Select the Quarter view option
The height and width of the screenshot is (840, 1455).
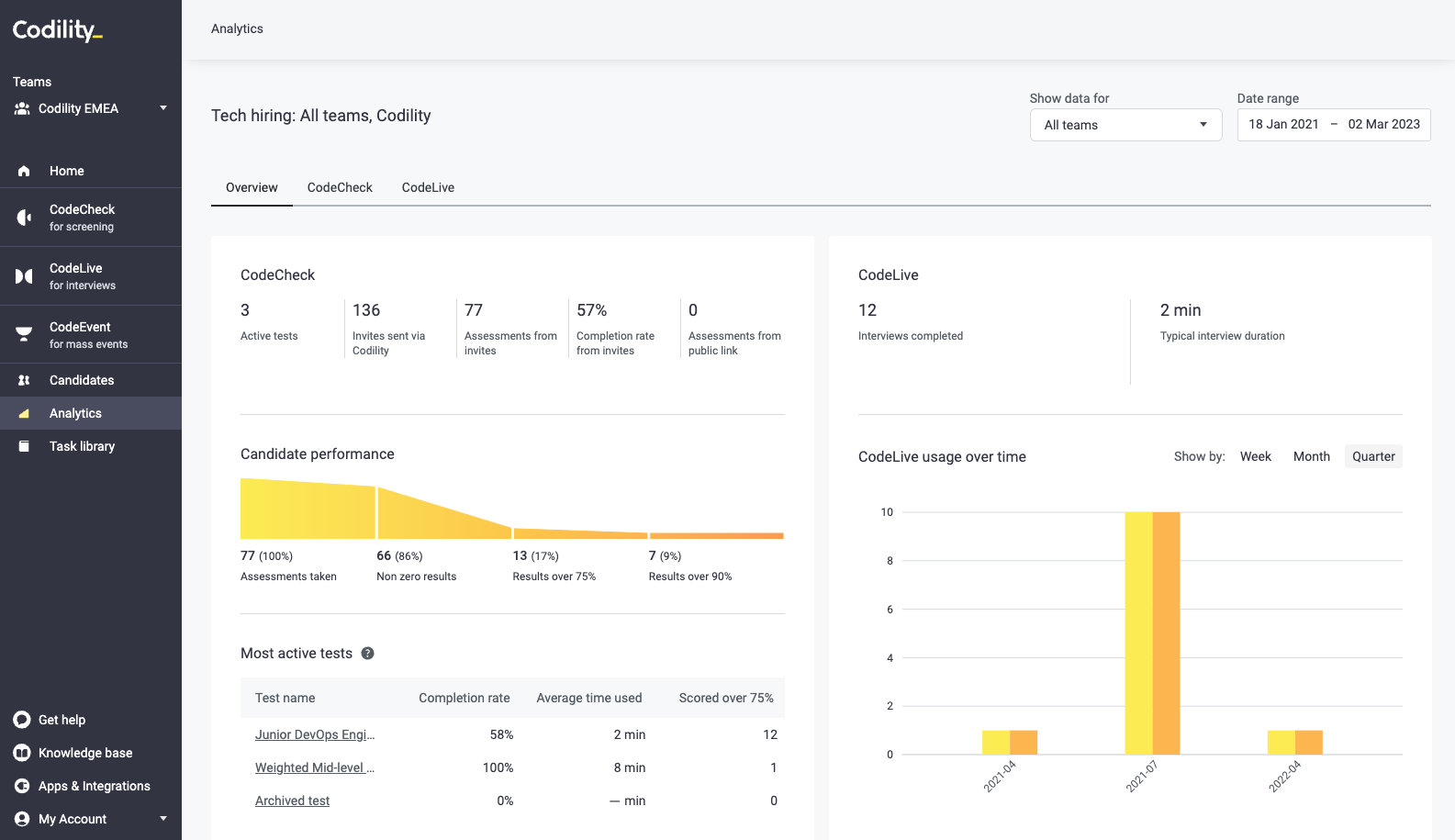tap(1372, 456)
